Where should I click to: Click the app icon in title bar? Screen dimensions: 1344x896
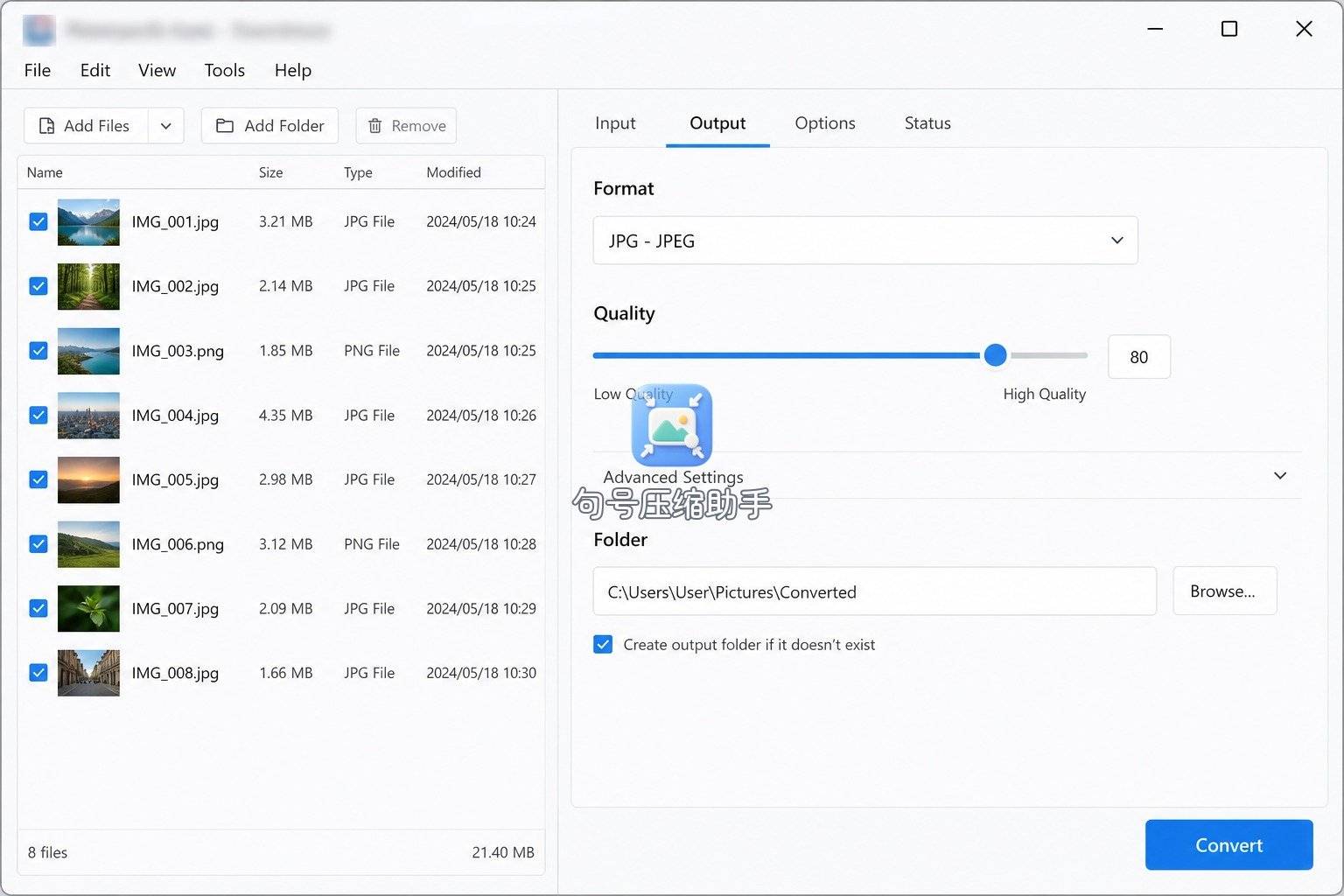[x=39, y=31]
